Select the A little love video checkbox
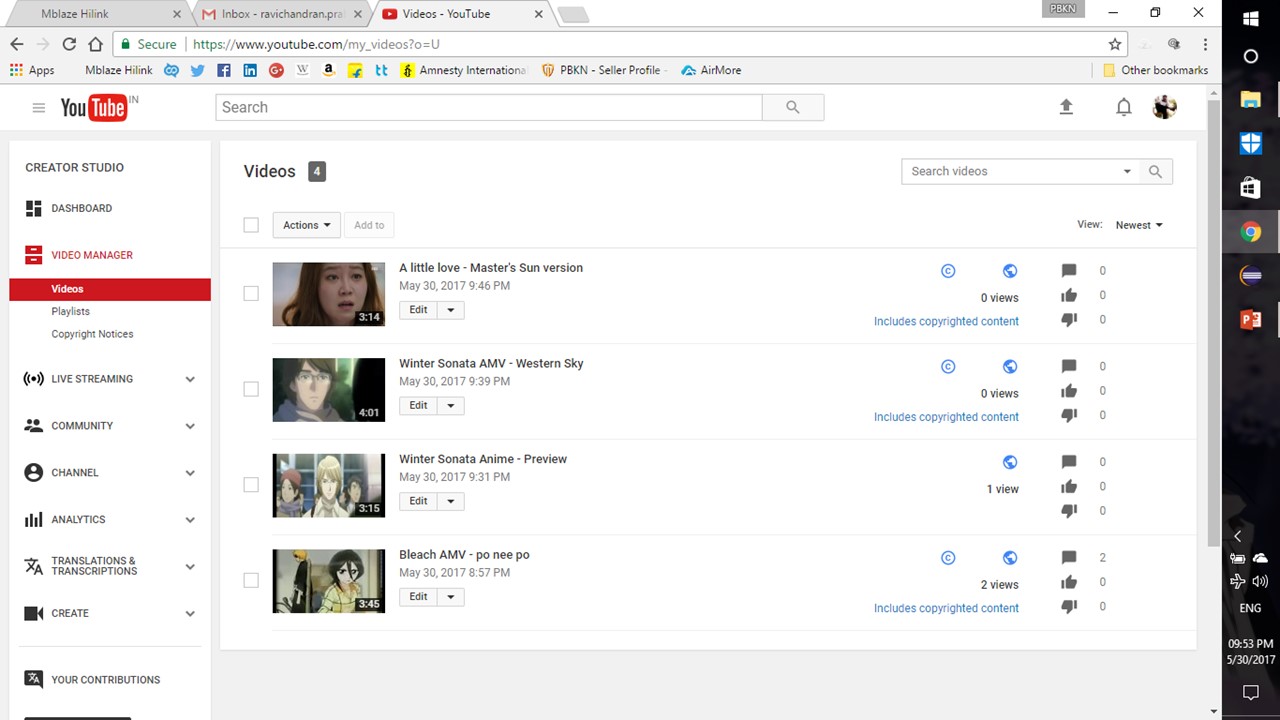 (x=251, y=293)
